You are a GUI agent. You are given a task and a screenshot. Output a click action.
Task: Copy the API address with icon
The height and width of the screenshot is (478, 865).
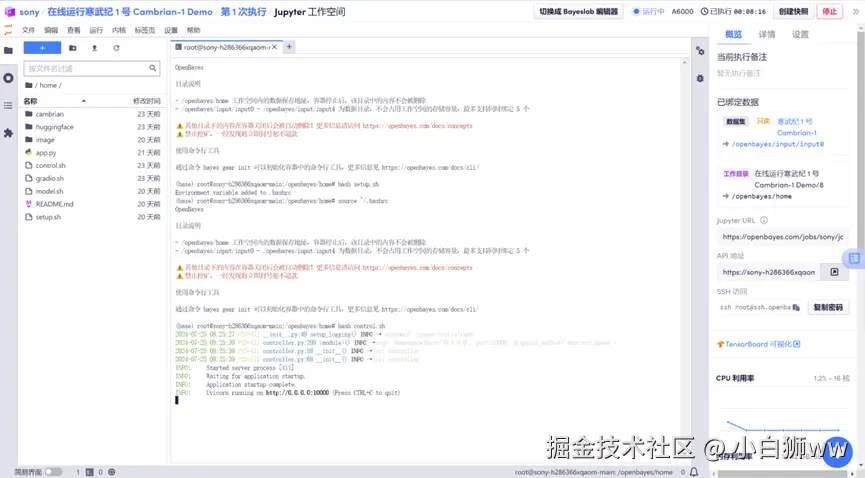(x=834, y=272)
